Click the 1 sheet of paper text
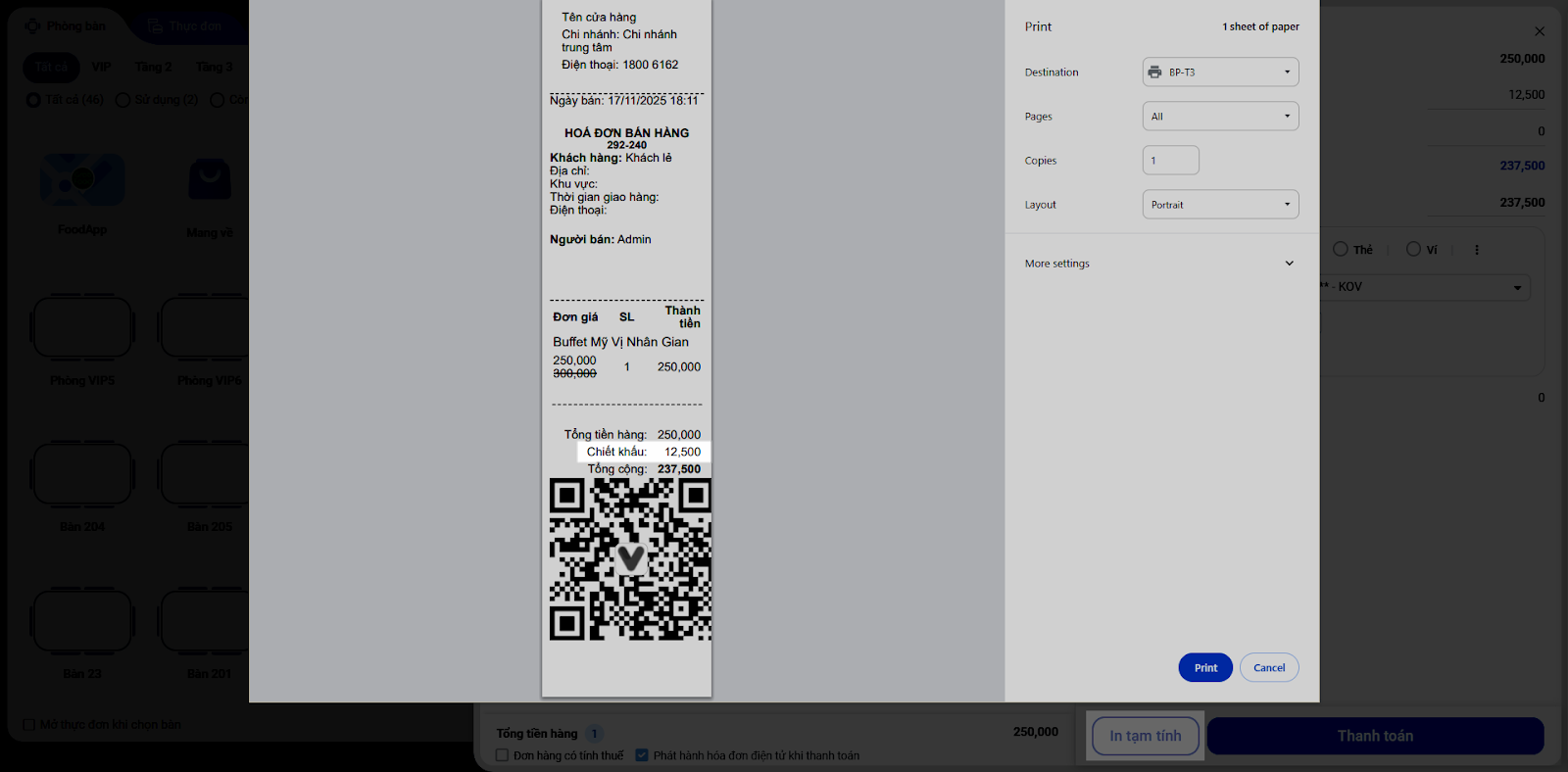 point(1260,26)
